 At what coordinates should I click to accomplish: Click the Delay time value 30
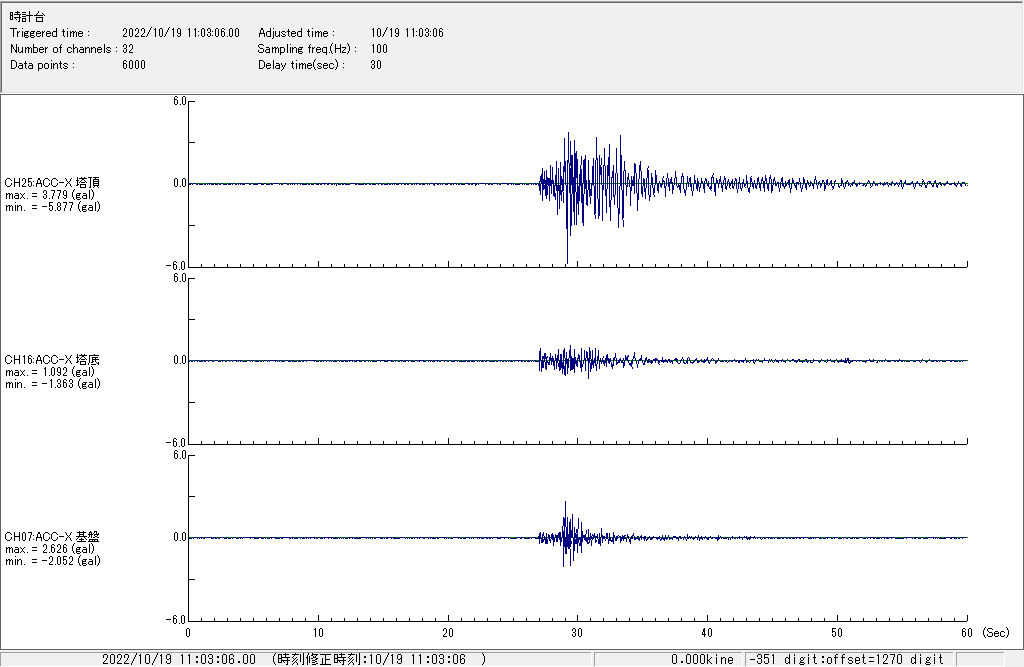pos(376,65)
